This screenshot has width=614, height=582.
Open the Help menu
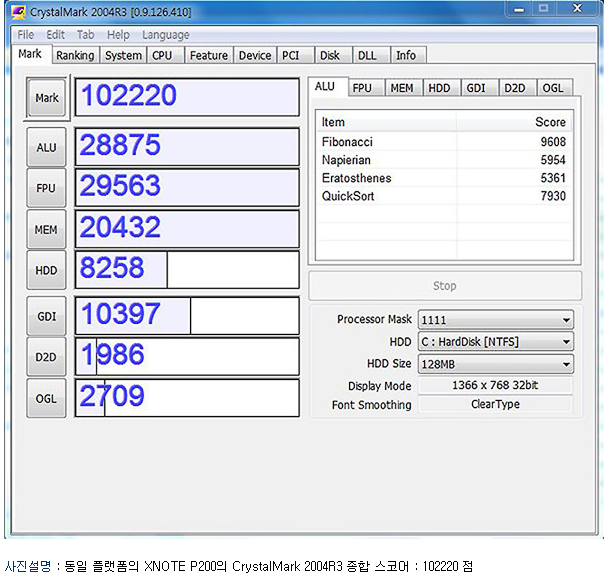(118, 35)
